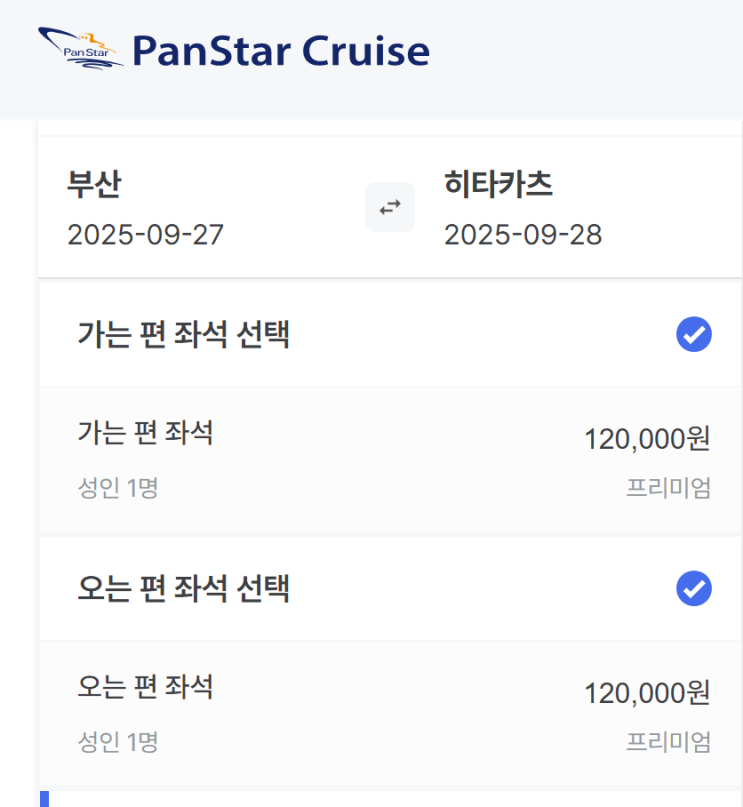Click the return 120,000원 price
Image resolution: width=743 pixels, height=807 pixels.
tap(646, 693)
